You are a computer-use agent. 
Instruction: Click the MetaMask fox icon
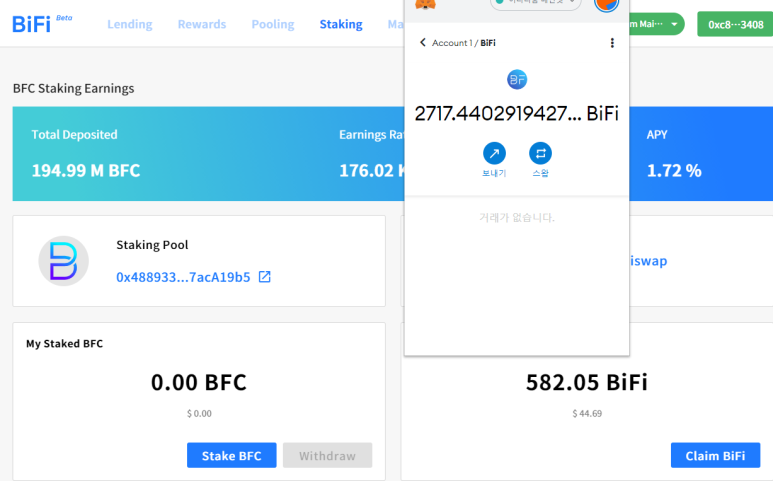425,4
